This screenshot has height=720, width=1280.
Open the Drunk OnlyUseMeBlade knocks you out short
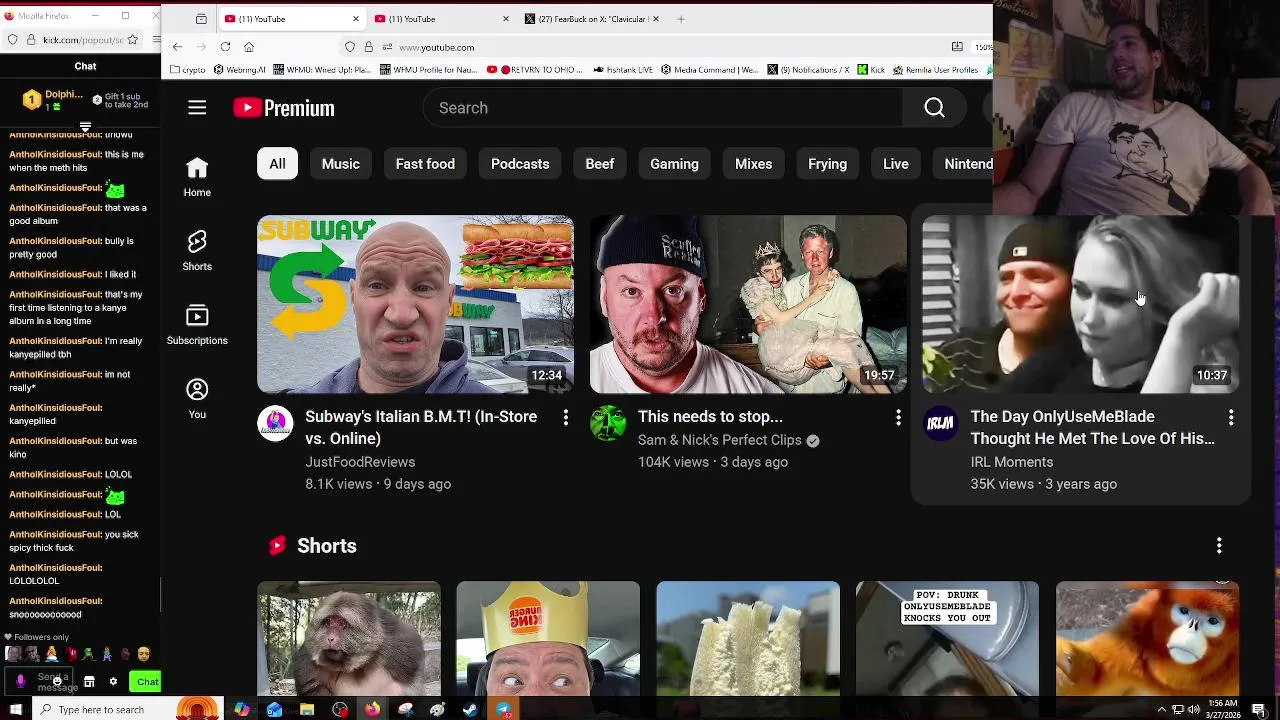point(947,638)
